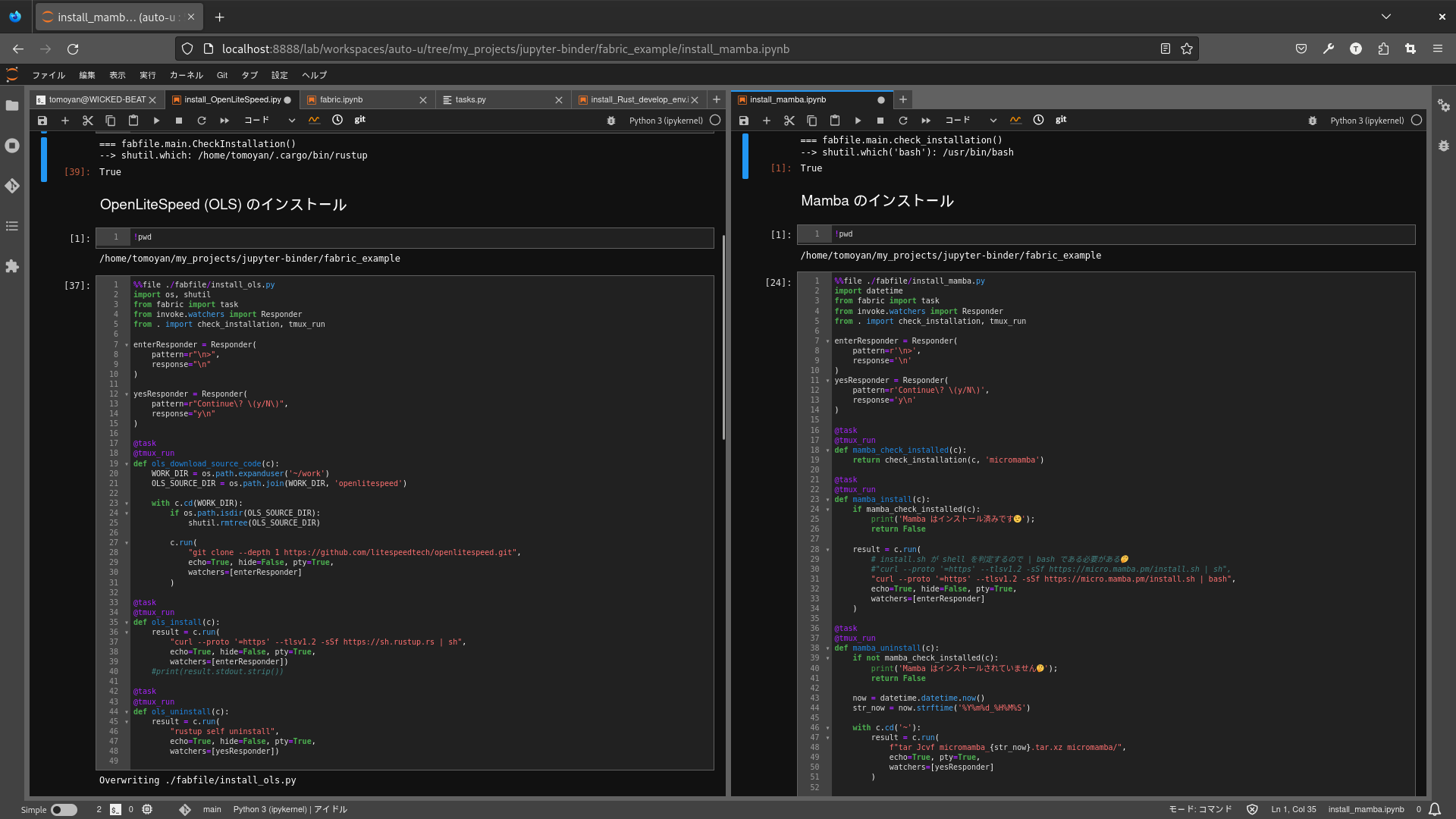Open the extension manager sidebar
This screenshot has width=1456, height=819.
point(12,266)
